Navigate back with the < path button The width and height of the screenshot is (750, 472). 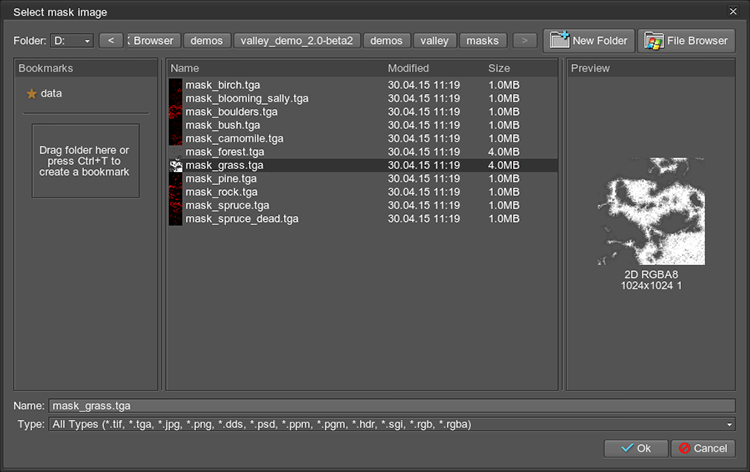pos(110,41)
